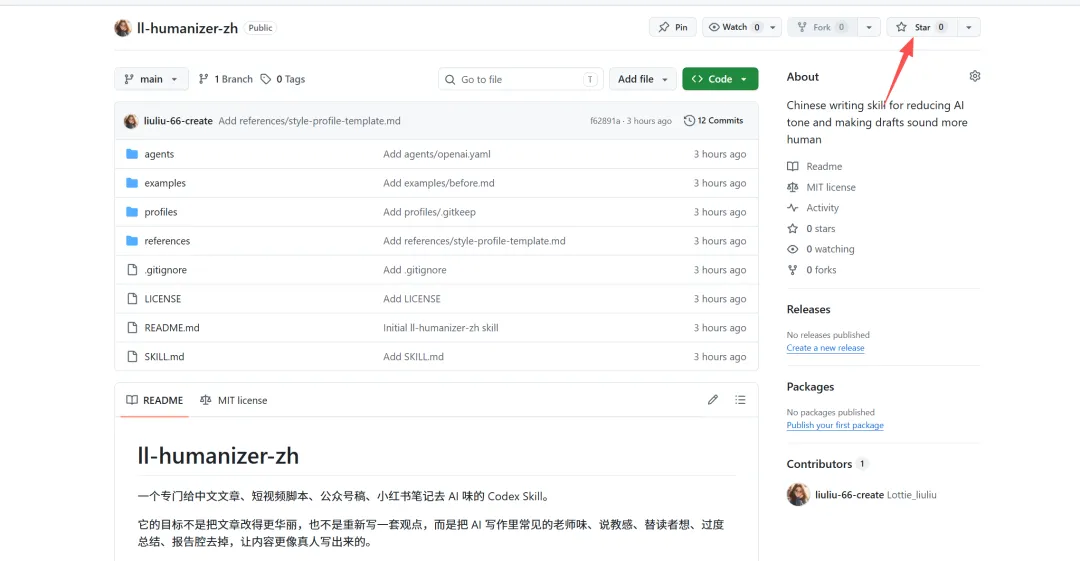The width and height of the screenshot is (1080, 561).
Task: Open the README.md file
Action: click(172, 328)
